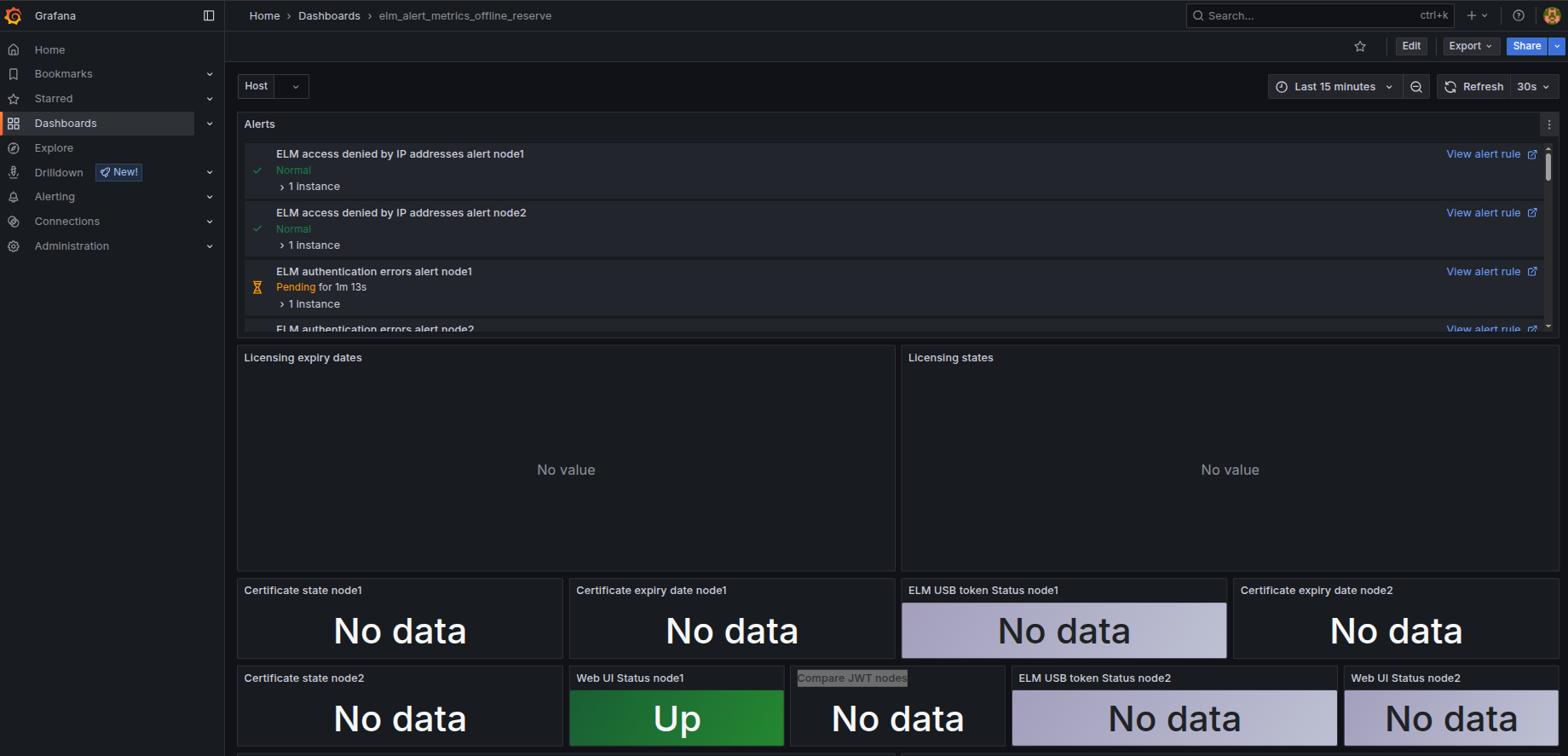The height and width of the screenshot is (756, 1568).
Task: Click elm_alert_metrics_offline_reserve breadcrumb text
Action: pos(465,16)
